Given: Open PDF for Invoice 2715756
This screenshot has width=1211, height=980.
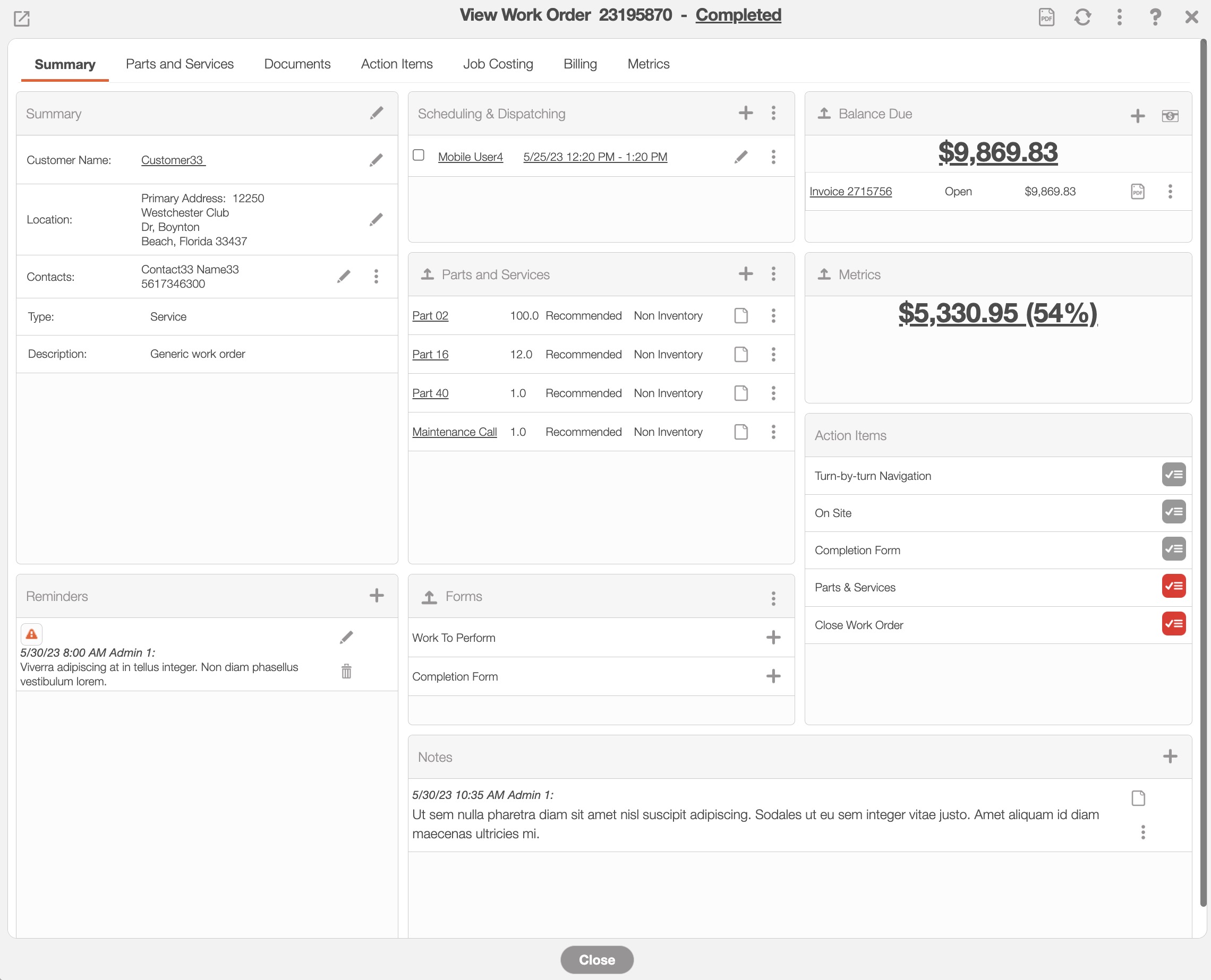Looking at the screenshot, I should coord(1138,191).
